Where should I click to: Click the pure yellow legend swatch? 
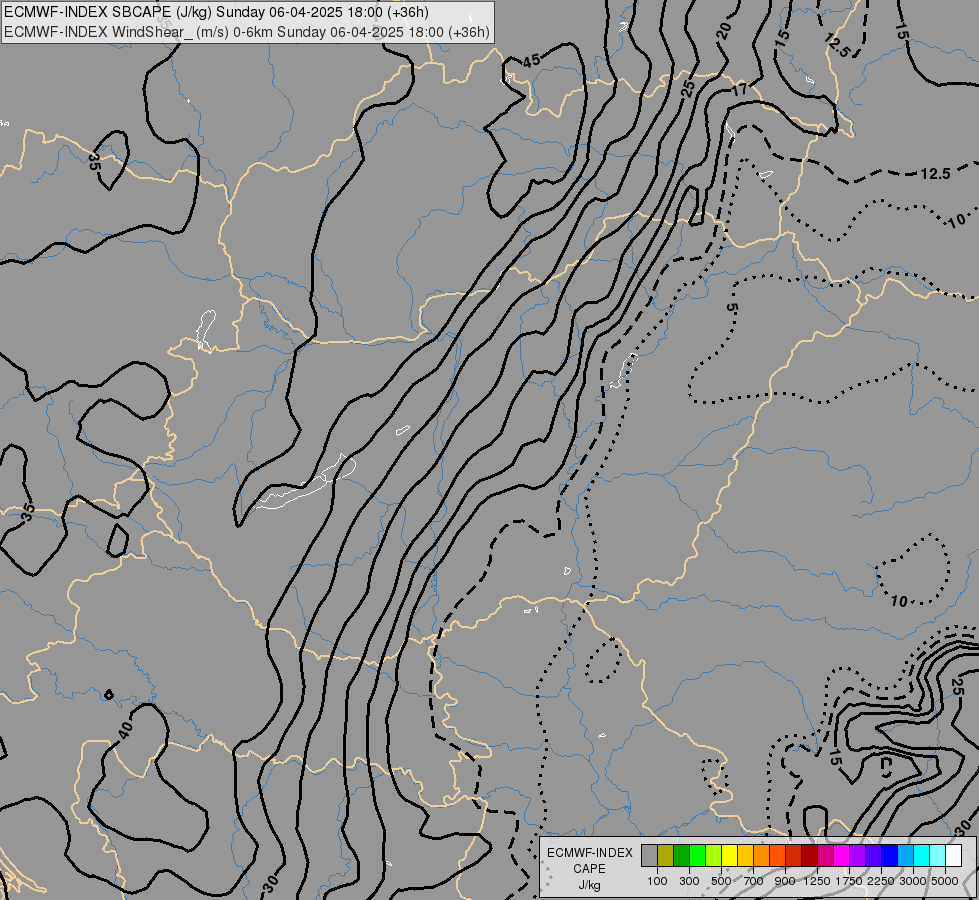[729, 855]
